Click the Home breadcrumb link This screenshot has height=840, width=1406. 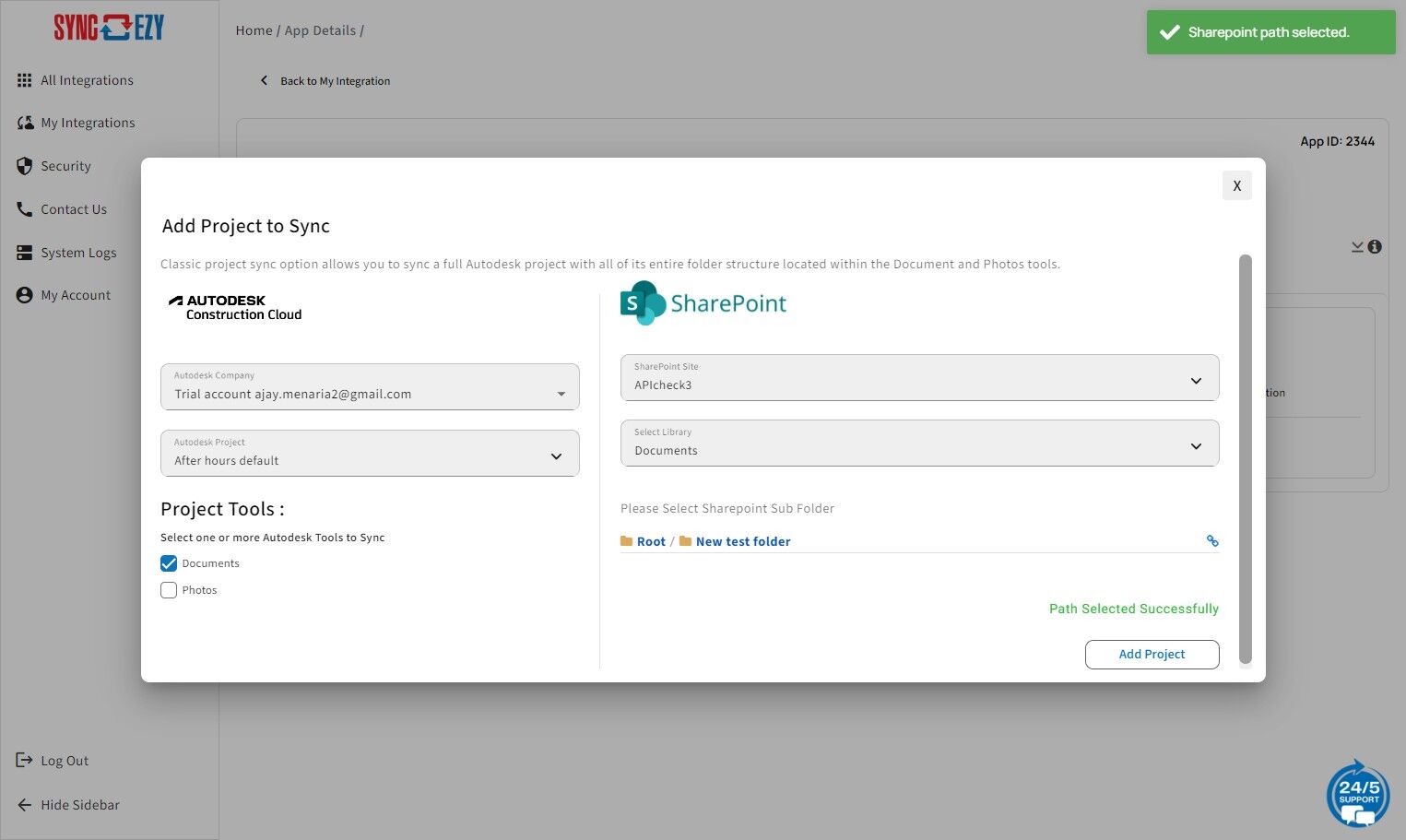tap(254, 30)
